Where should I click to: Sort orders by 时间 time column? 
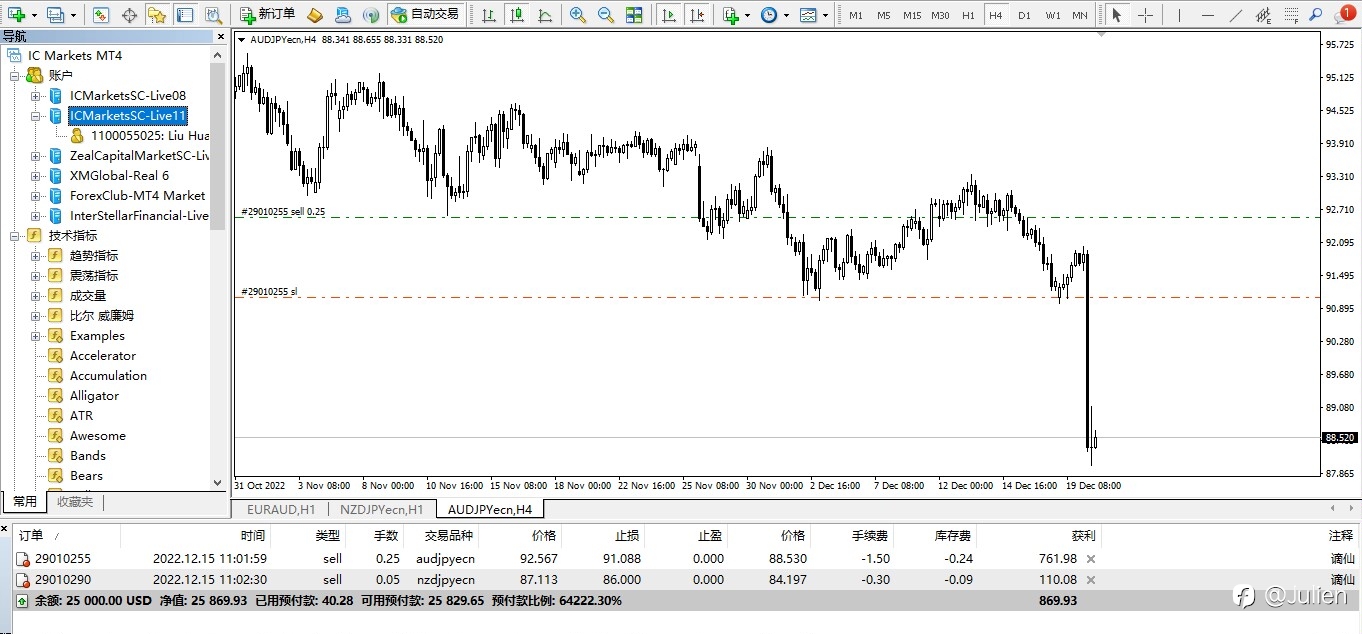tap(253, 536)
